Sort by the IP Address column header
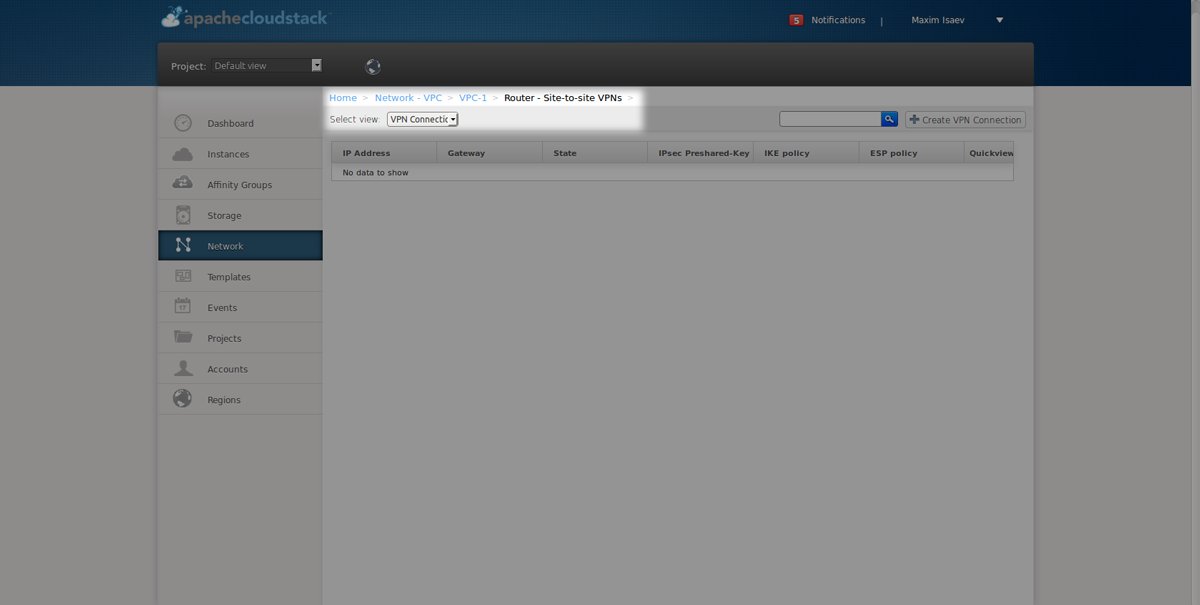Viewport: 1200px width, 605px height. (384, 153)
